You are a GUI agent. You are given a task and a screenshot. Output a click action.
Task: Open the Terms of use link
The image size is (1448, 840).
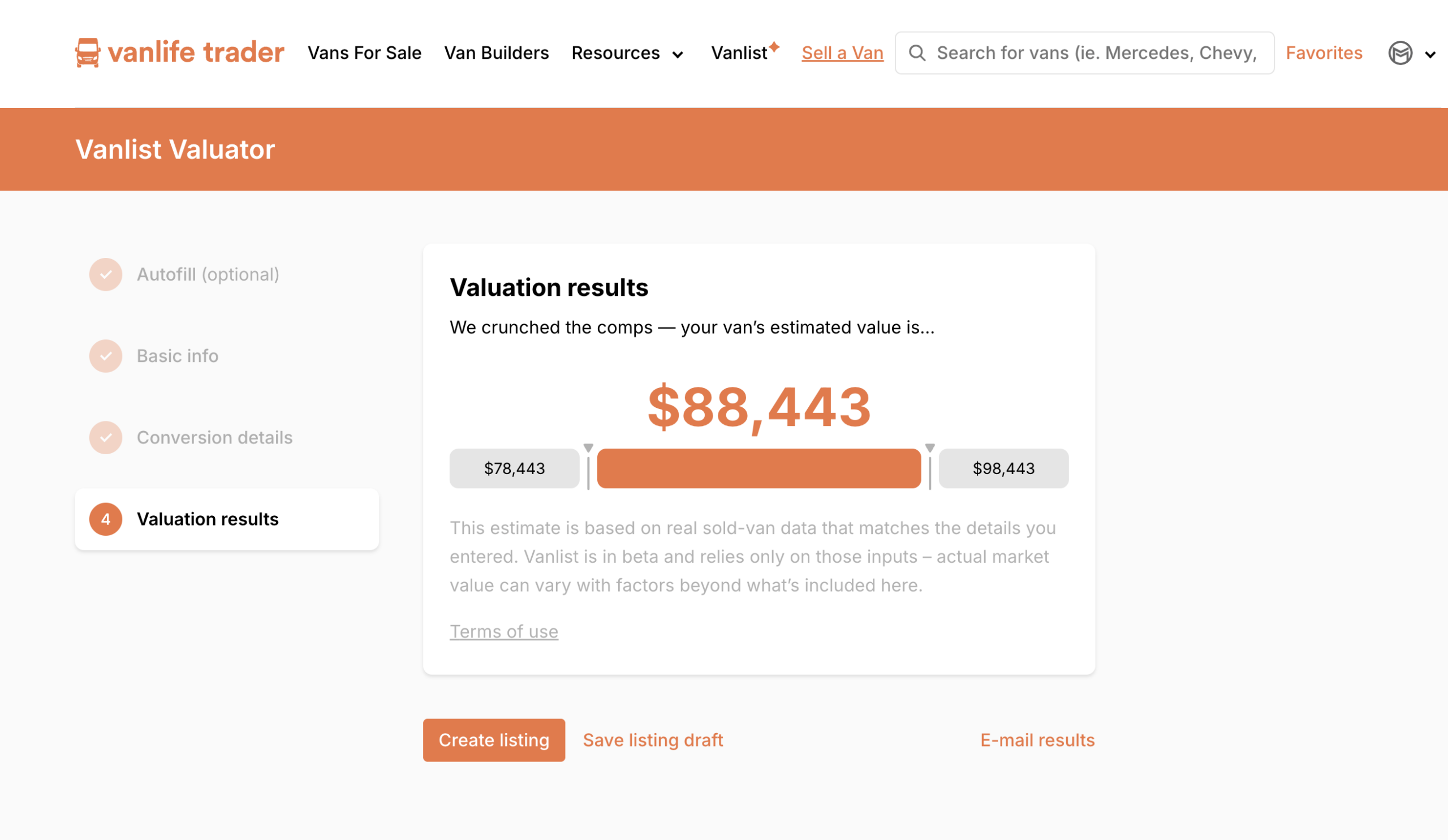(504, 631)
